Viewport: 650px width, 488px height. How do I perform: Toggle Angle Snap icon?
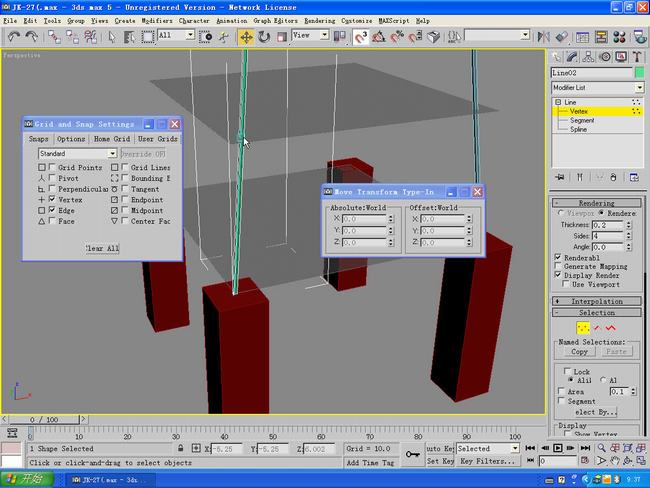pyautogui.click(x=378, y=37)
